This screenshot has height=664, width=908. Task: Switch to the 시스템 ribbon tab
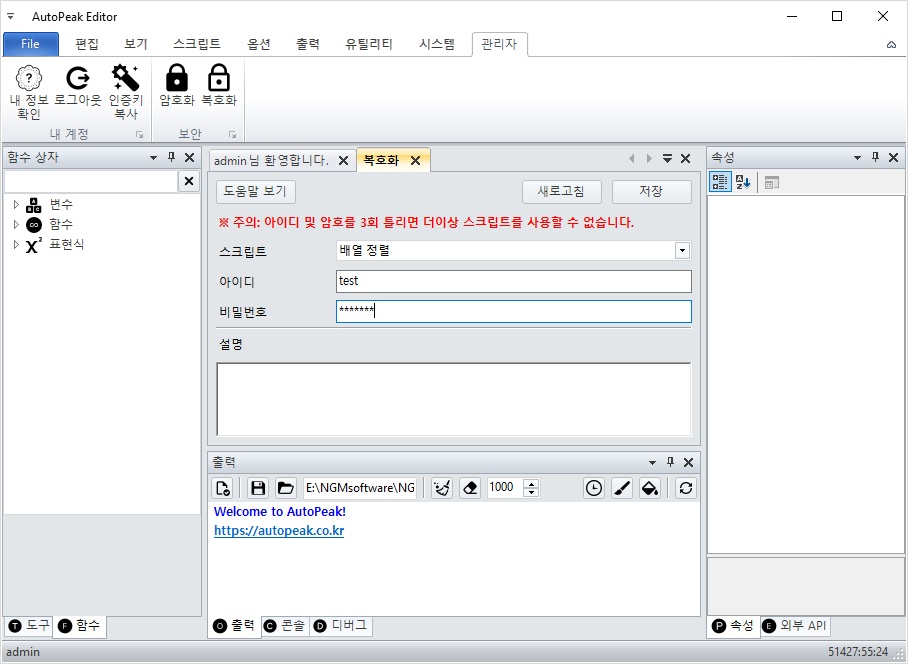(x=437, y=44)
